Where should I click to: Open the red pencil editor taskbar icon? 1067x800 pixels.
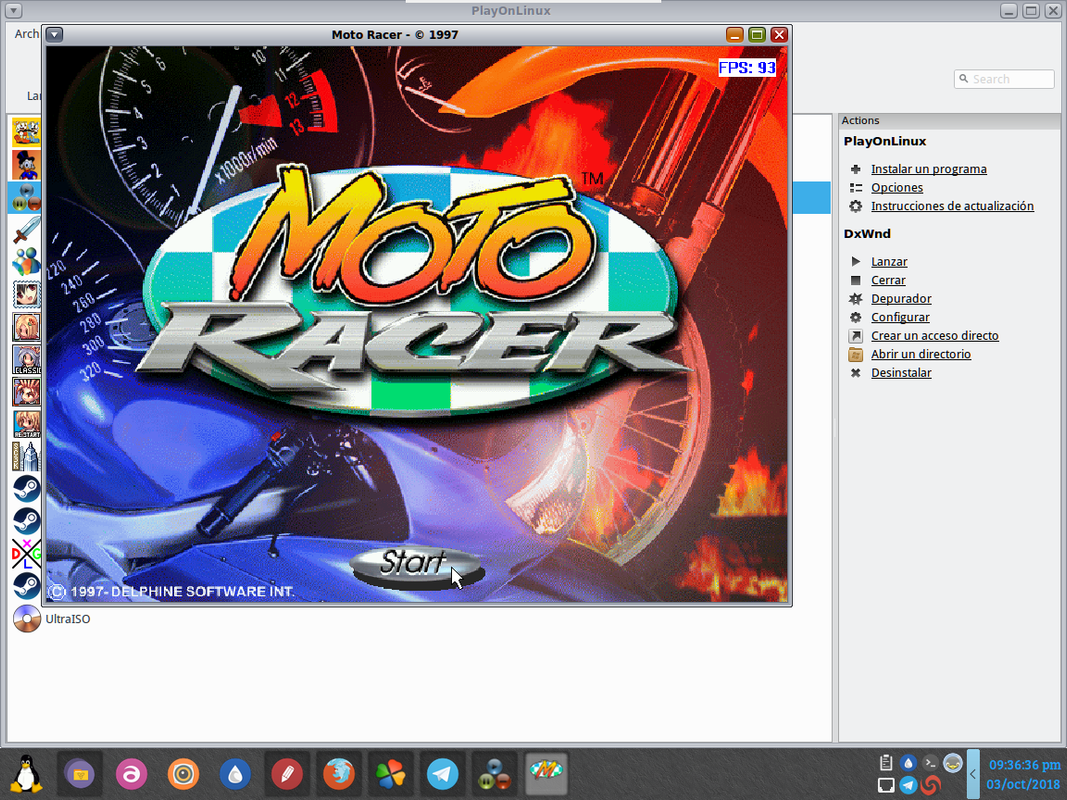(286, 773)
